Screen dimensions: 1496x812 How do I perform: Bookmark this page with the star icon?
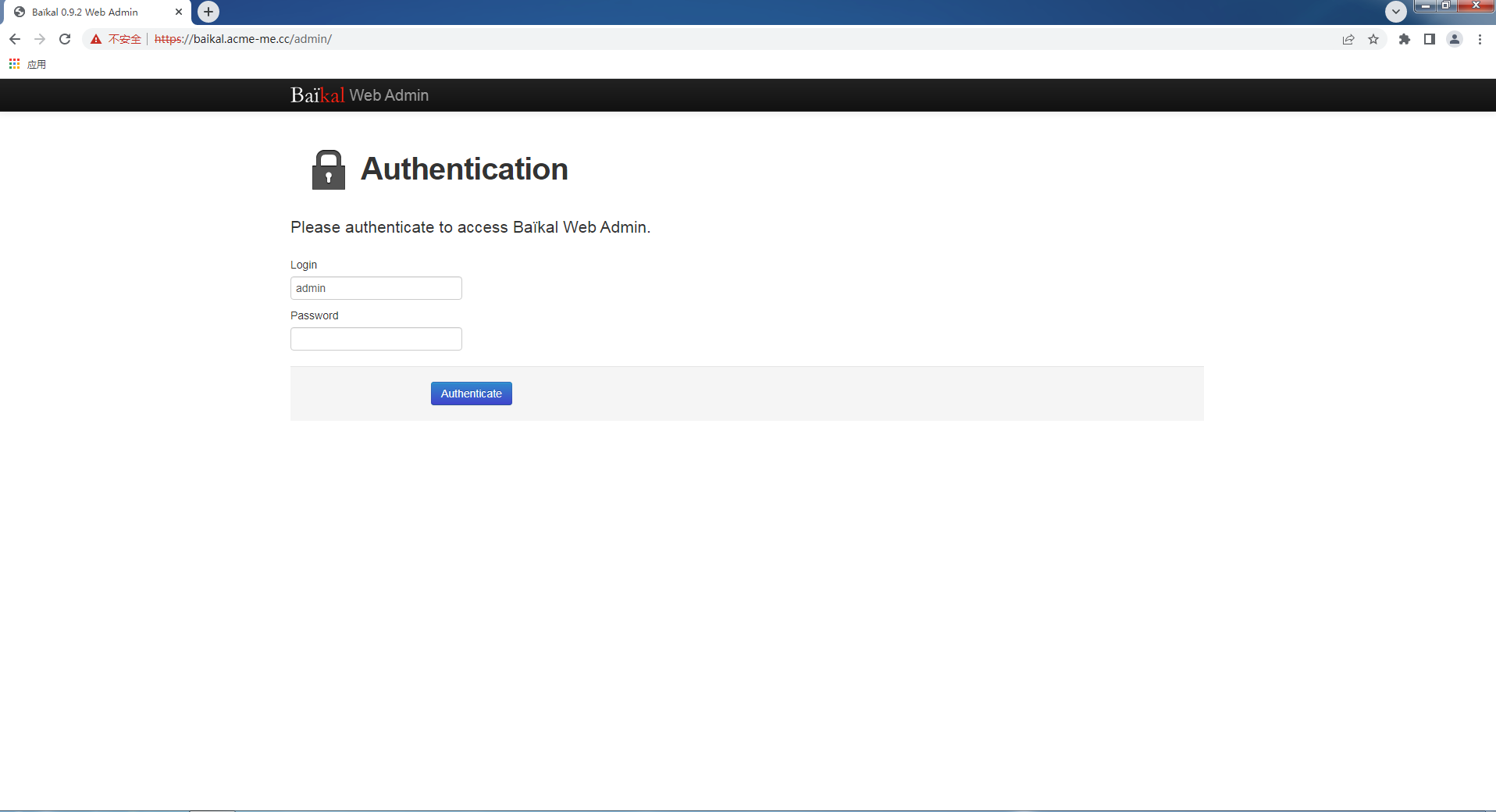(1373, 39)
